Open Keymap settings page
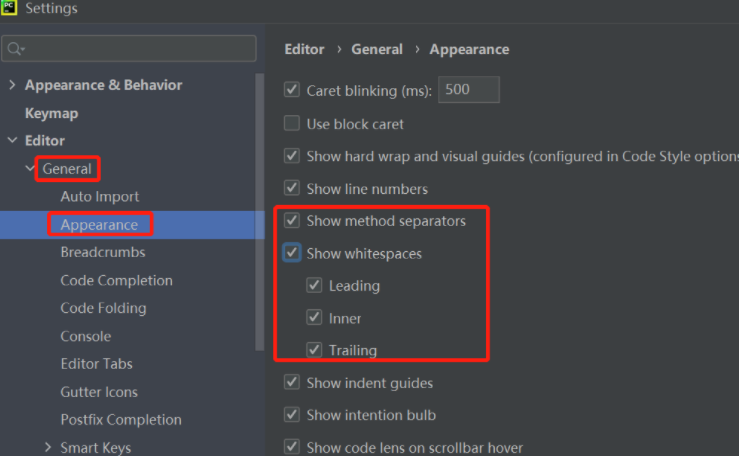The width and height of the screenshot is (739, 456). click(x=51, y=113)
